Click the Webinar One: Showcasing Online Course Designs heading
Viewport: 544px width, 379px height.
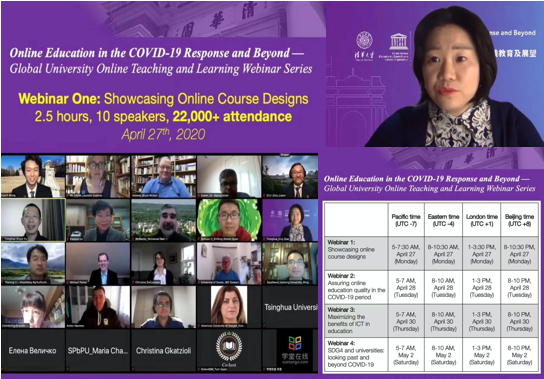pyautogui.click(x=163, y=99)
